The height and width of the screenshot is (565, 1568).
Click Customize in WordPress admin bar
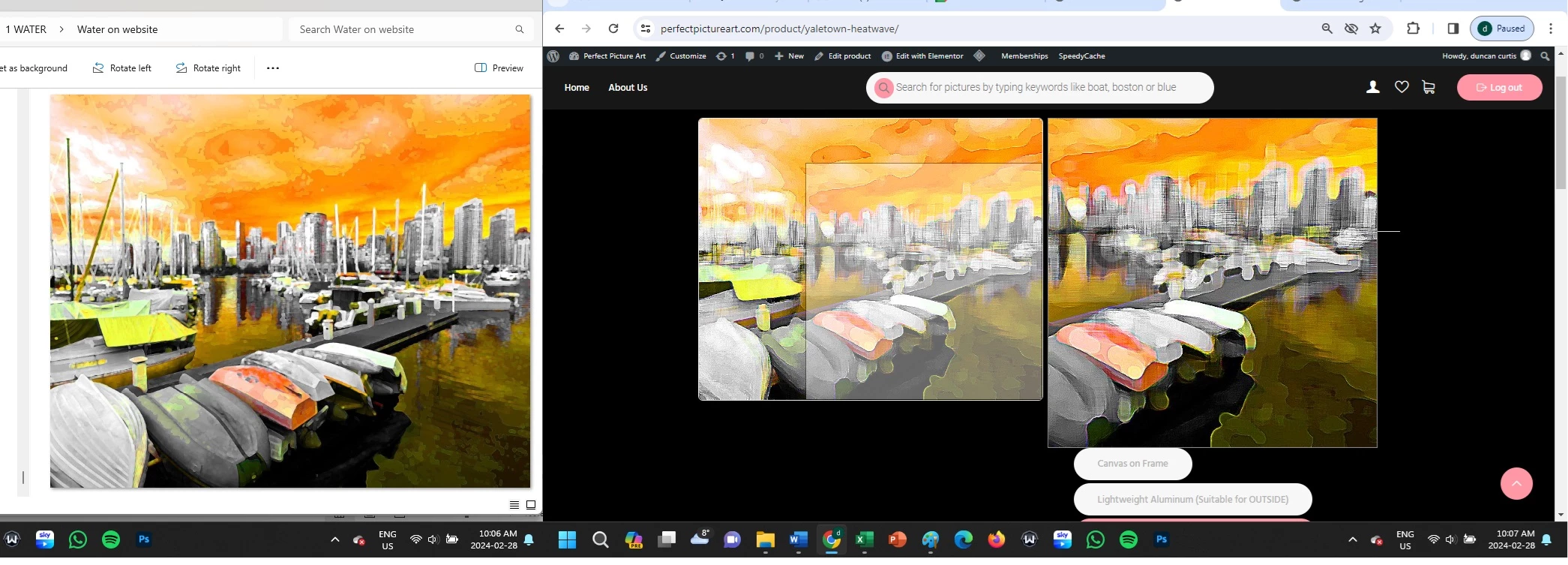tap(681, 56)
